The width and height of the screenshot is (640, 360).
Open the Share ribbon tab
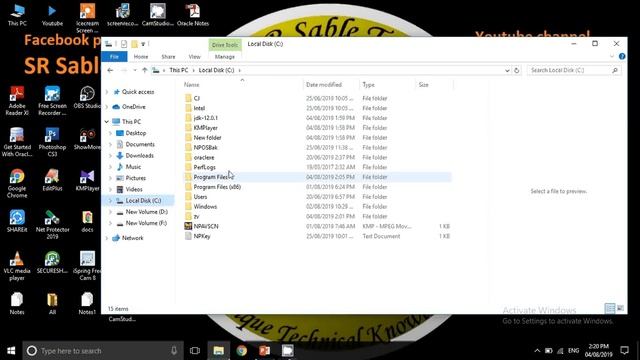click(168, 57)
